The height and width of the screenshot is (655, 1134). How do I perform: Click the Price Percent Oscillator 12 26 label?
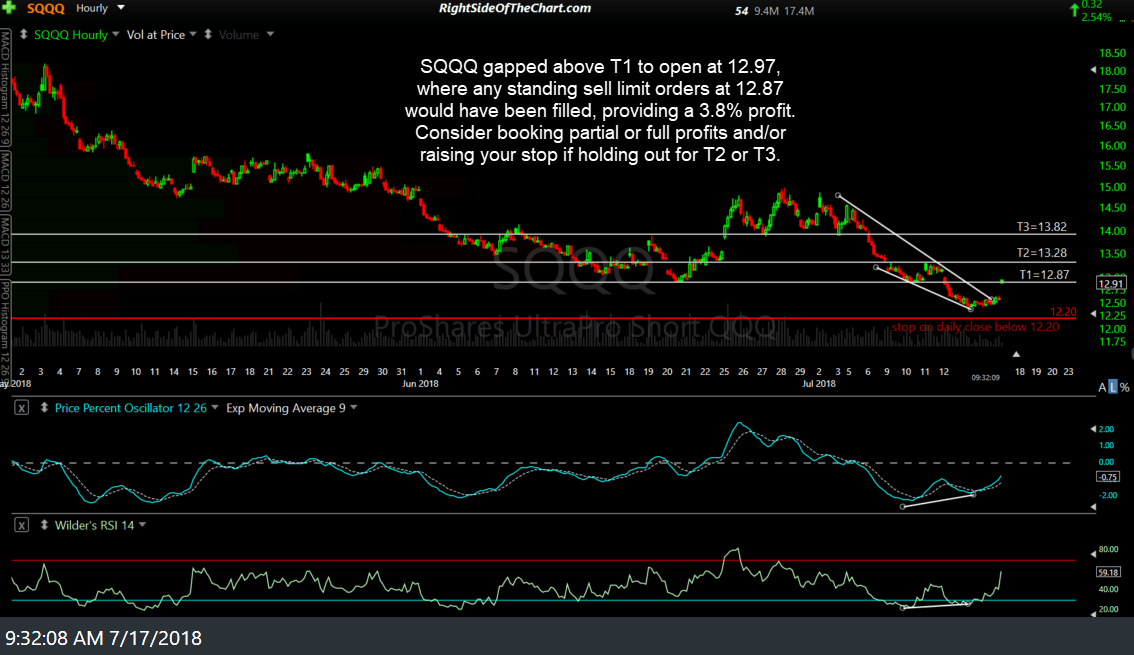[x=131, y=408]
